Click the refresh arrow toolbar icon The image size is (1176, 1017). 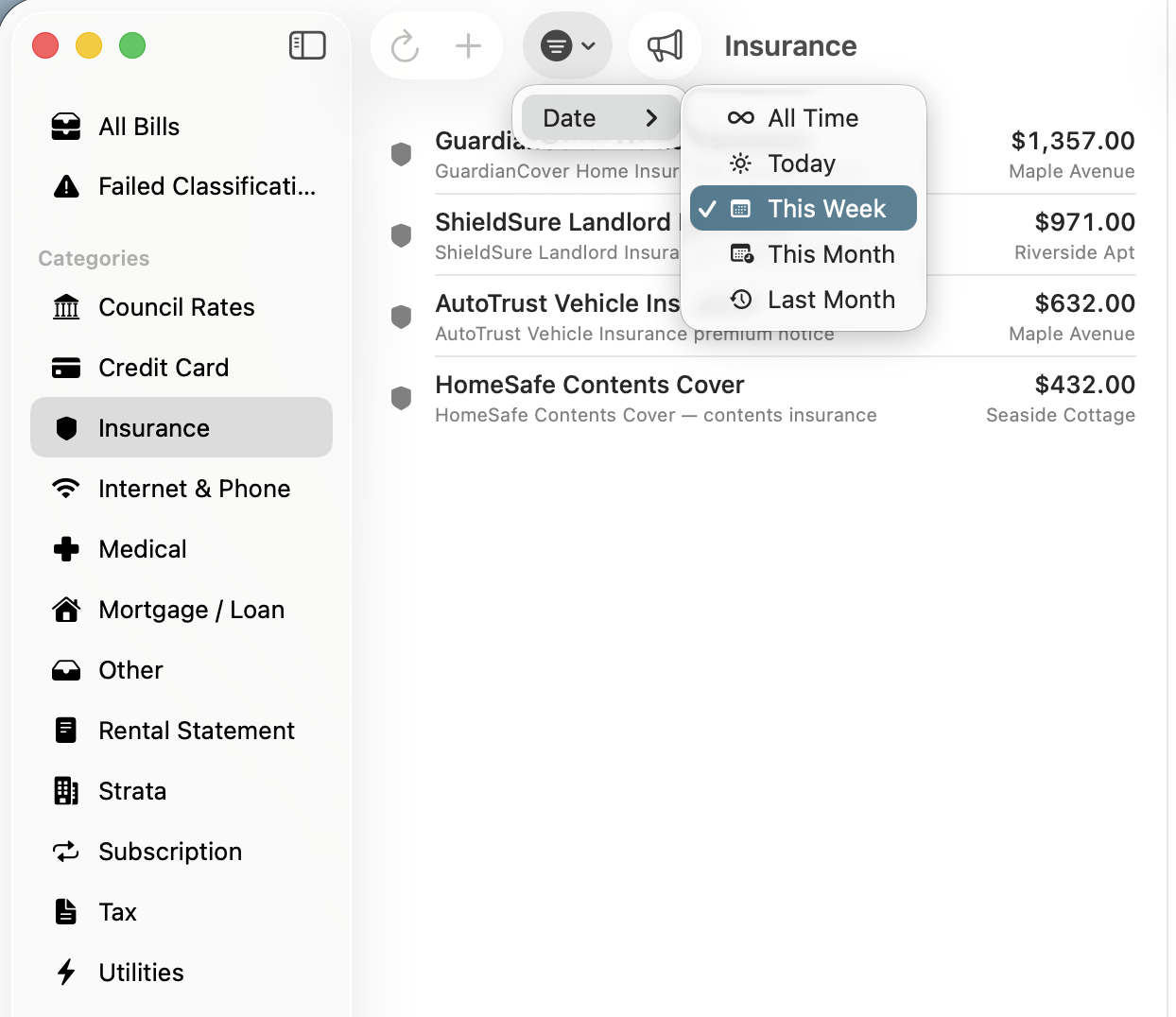coord(405,45)
